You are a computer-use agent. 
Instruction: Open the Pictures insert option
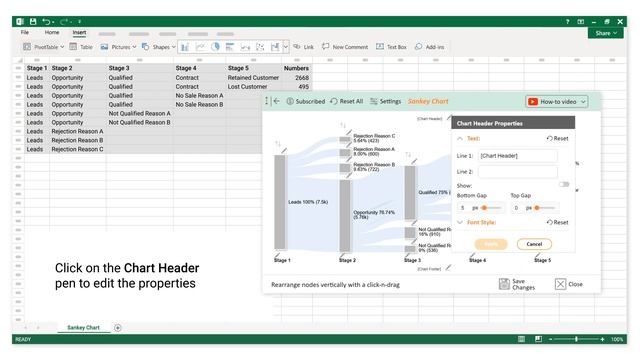coord(118,47)
